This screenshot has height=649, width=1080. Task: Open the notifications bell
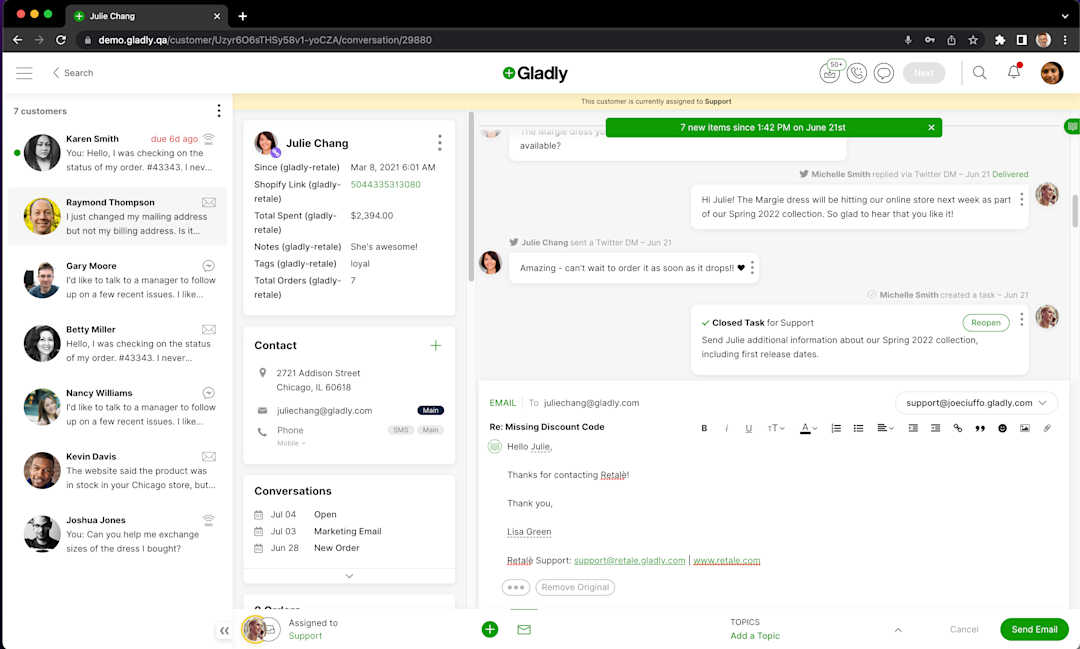(1014, 72)
